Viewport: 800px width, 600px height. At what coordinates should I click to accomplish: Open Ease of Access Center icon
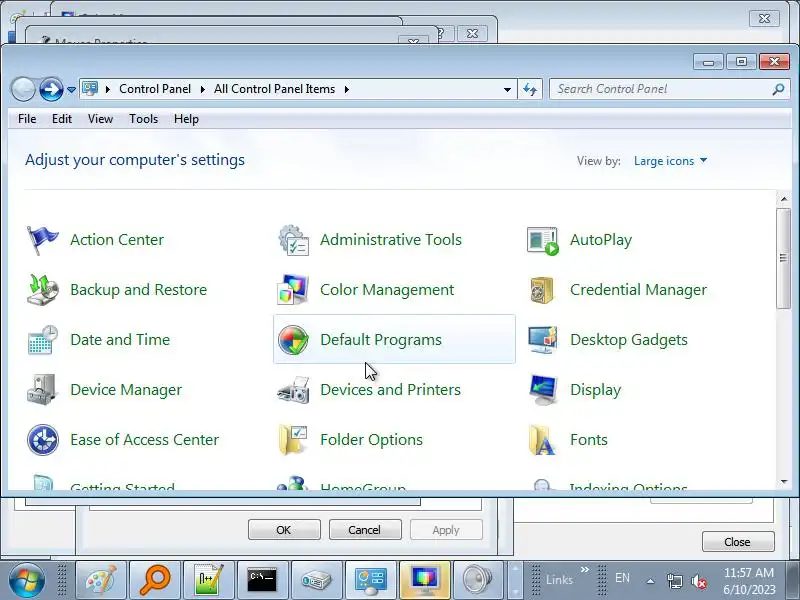[x=42, y=440]
